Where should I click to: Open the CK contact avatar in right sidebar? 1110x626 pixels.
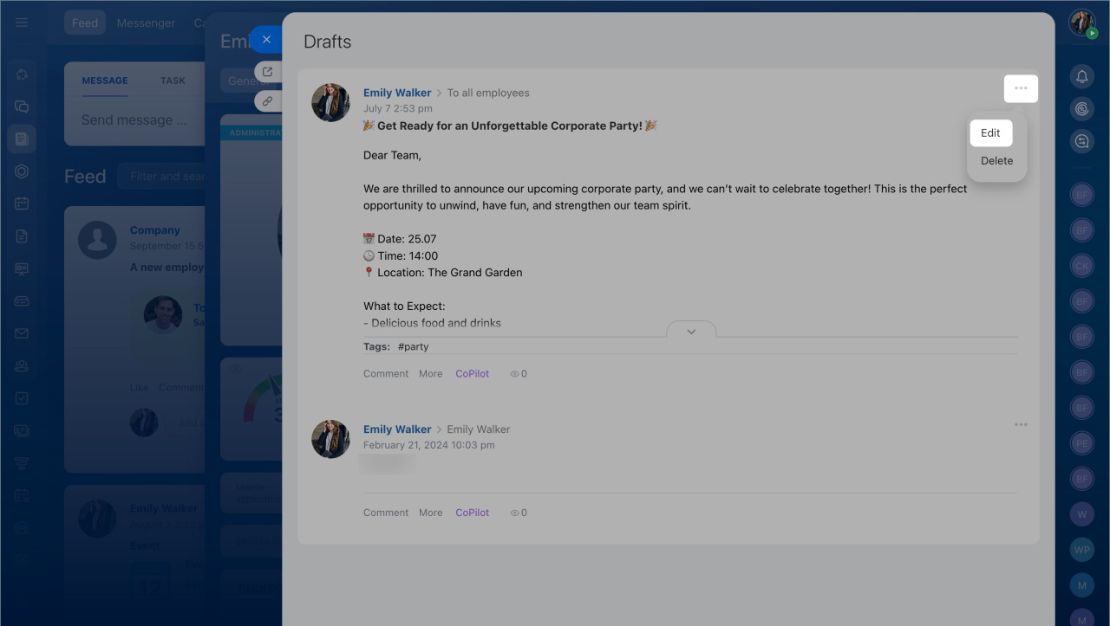pos(1082,266)
